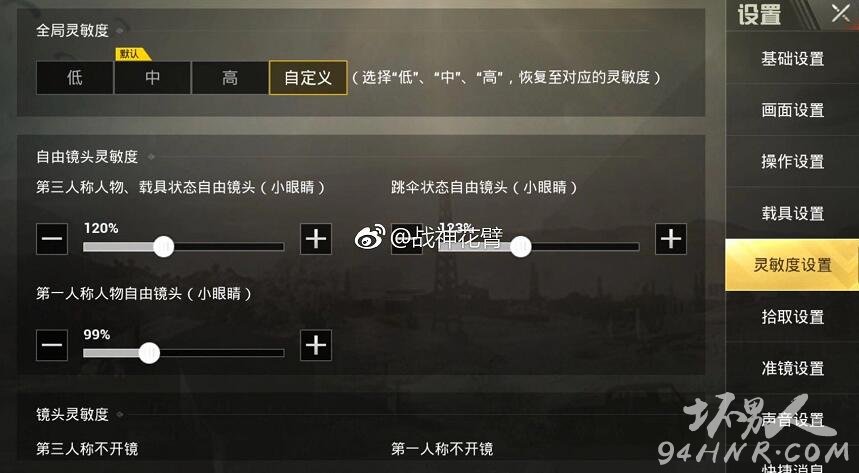
Task: Select 低 global sensitivity preset
Action: coord(75,77)
